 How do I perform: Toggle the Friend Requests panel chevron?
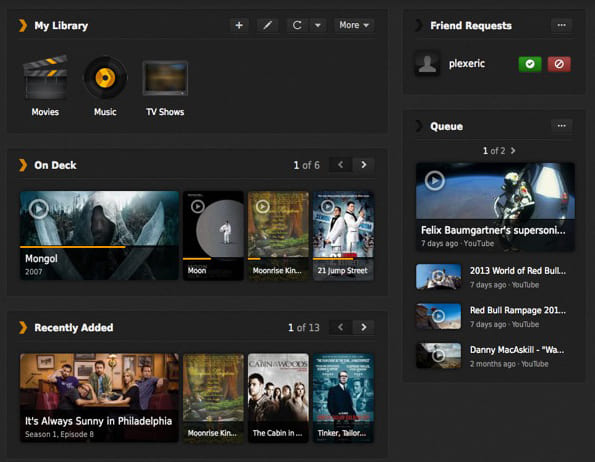(x=419, y=25)
